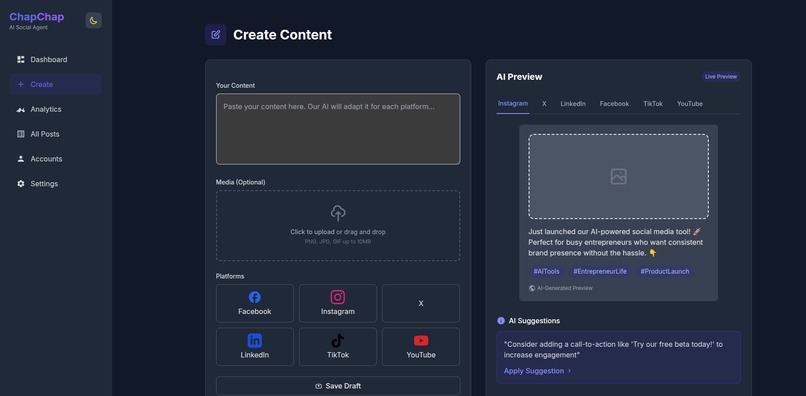Screen dimensions: 806x396
Task: Click the #ProductLaunch hashtag
Action: point(665,271)
